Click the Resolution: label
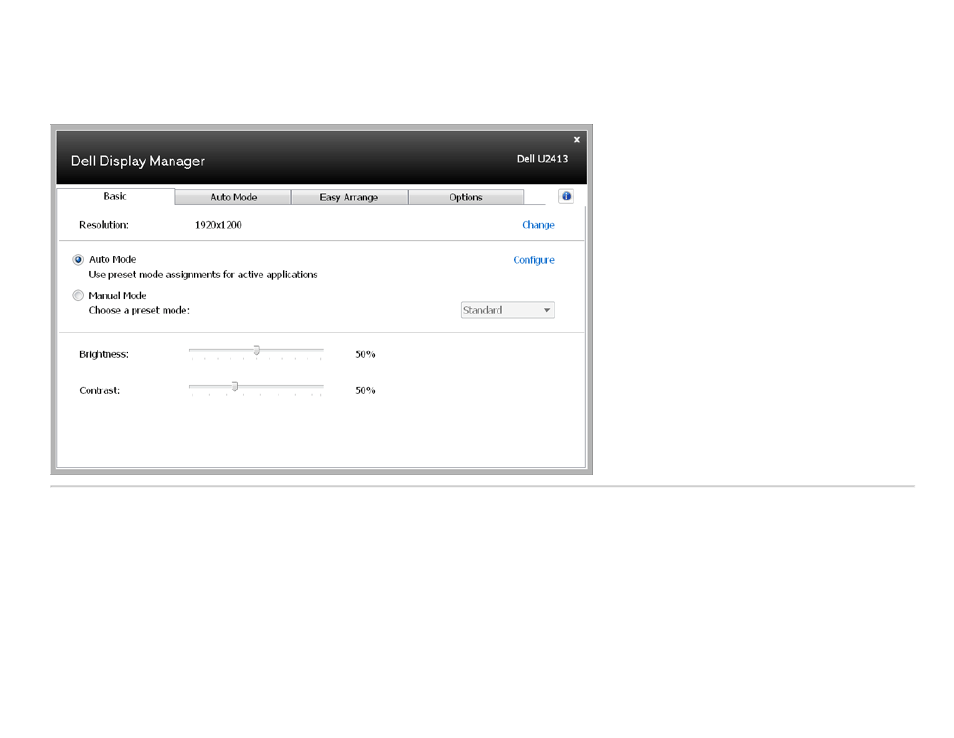The width and height of the screenshot is (954, 738). pos(104,225)
